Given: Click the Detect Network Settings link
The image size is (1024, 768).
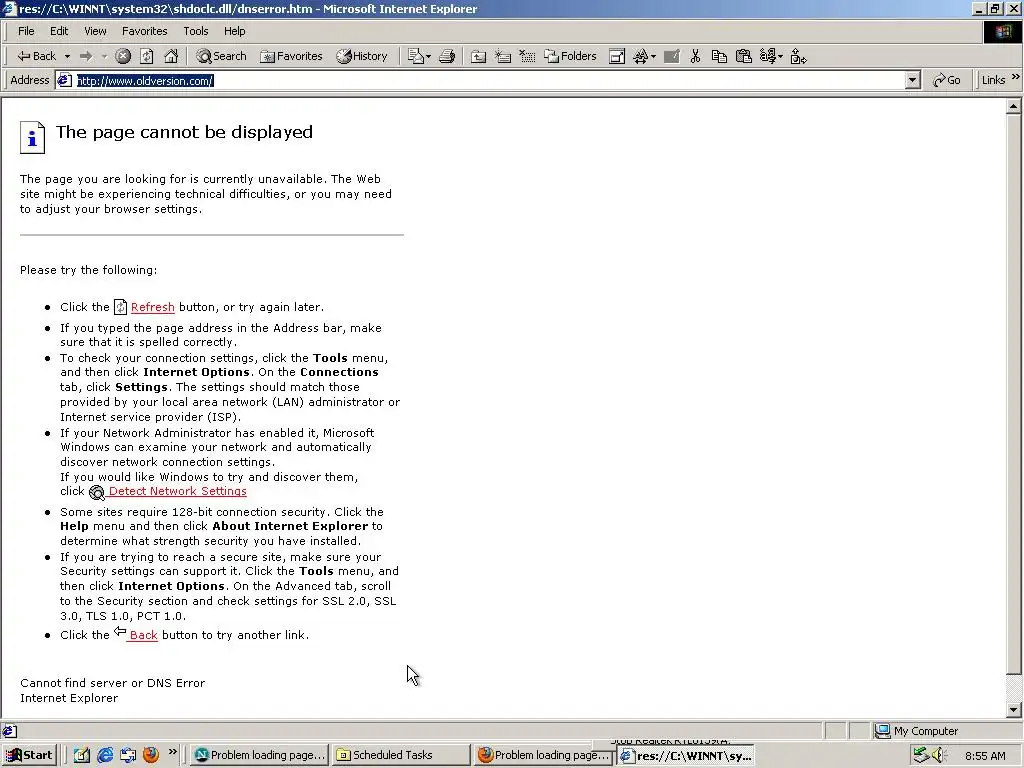Looking at the screenshot, I should [x=177, y=491].
